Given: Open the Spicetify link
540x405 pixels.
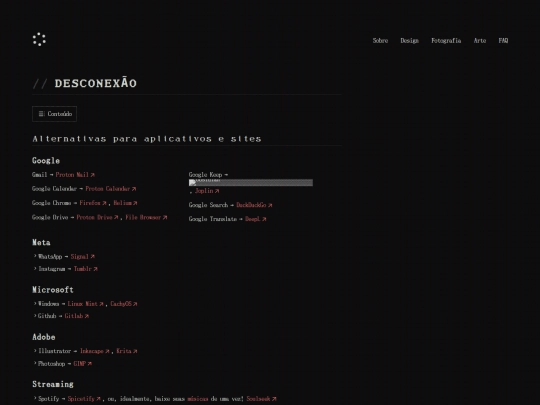Looking at the screenshot, I should (x=84, y=399).
